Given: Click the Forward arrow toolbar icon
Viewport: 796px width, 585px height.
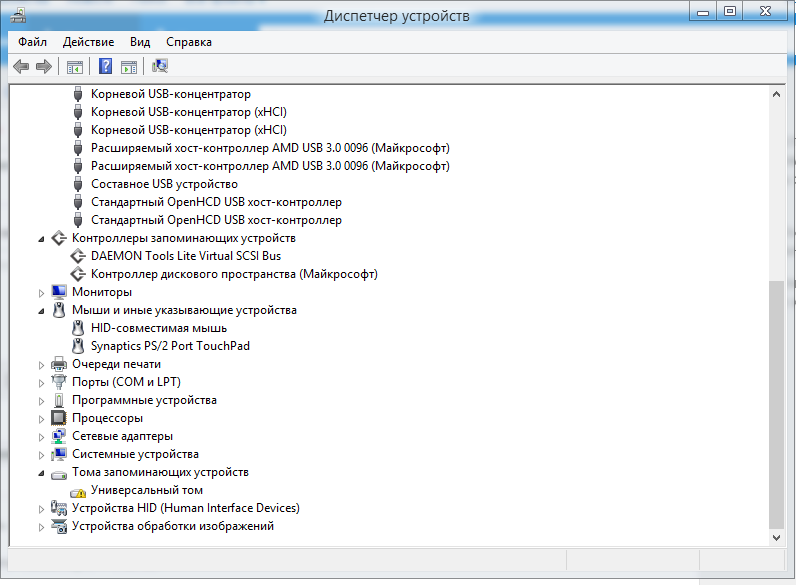Looking at the screenshot, I should click(44, 66).
